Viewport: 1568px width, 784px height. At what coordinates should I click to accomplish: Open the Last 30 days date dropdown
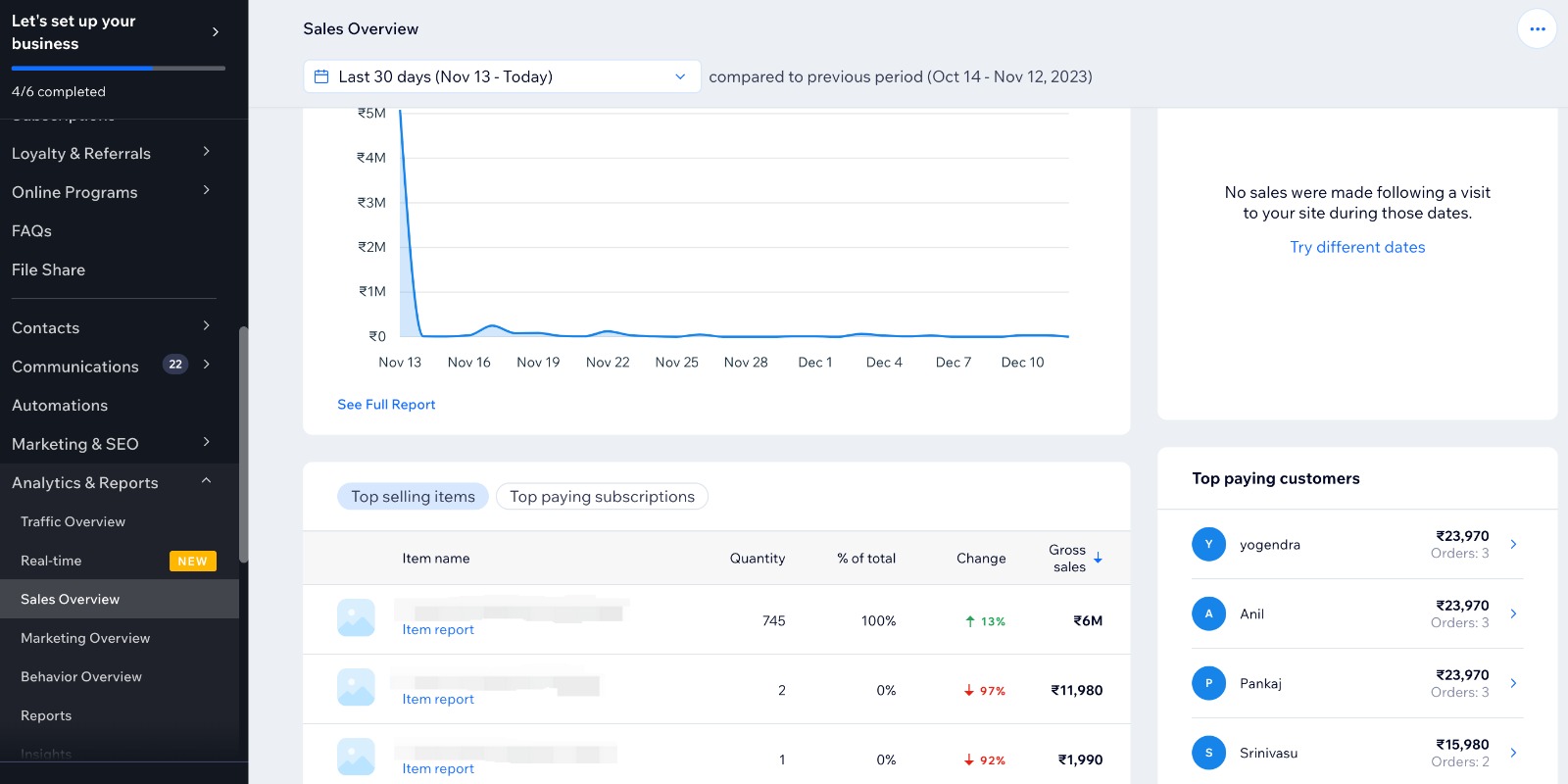point(502,76)
